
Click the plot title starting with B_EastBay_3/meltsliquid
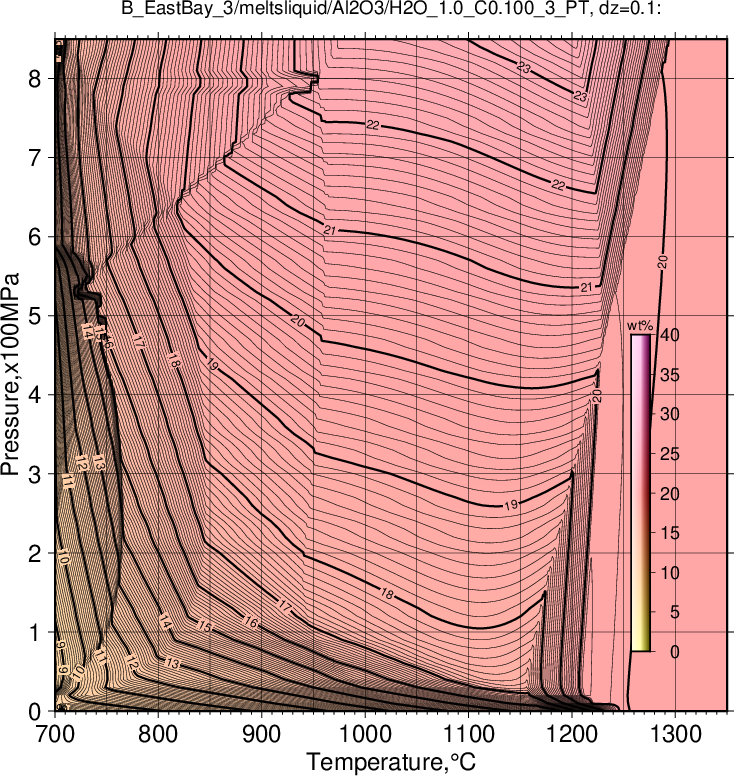(x=391, y=9)
